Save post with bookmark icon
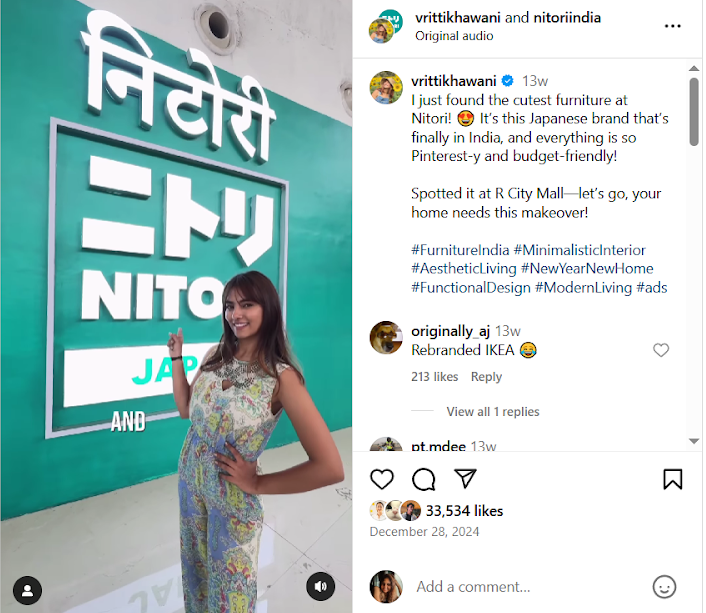This screenshot has width=706, height=613. click(x=673, y=479)
